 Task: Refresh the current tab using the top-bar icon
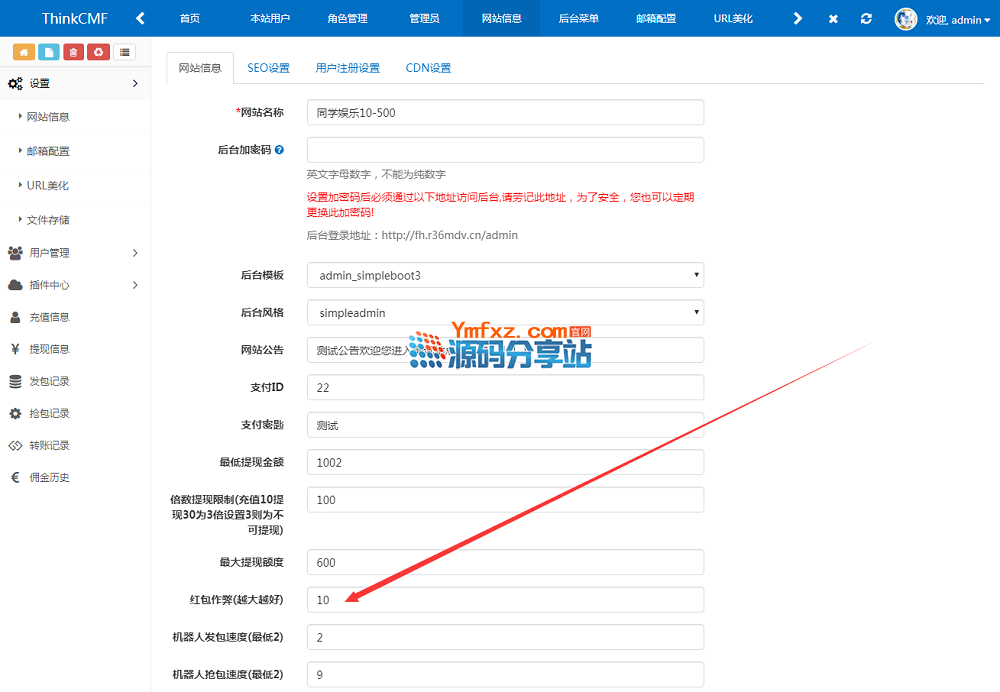pyautogui.click(x=866, y=19)
